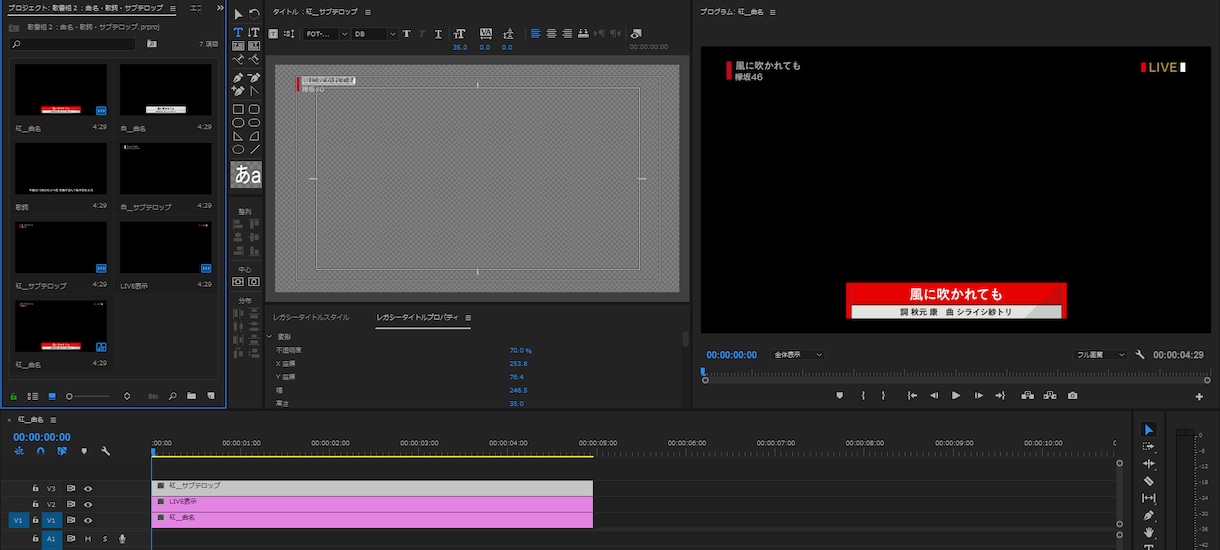Export frame with camera icon
This screenshot has width=1220, height=550.
[x=1072, y=395]
